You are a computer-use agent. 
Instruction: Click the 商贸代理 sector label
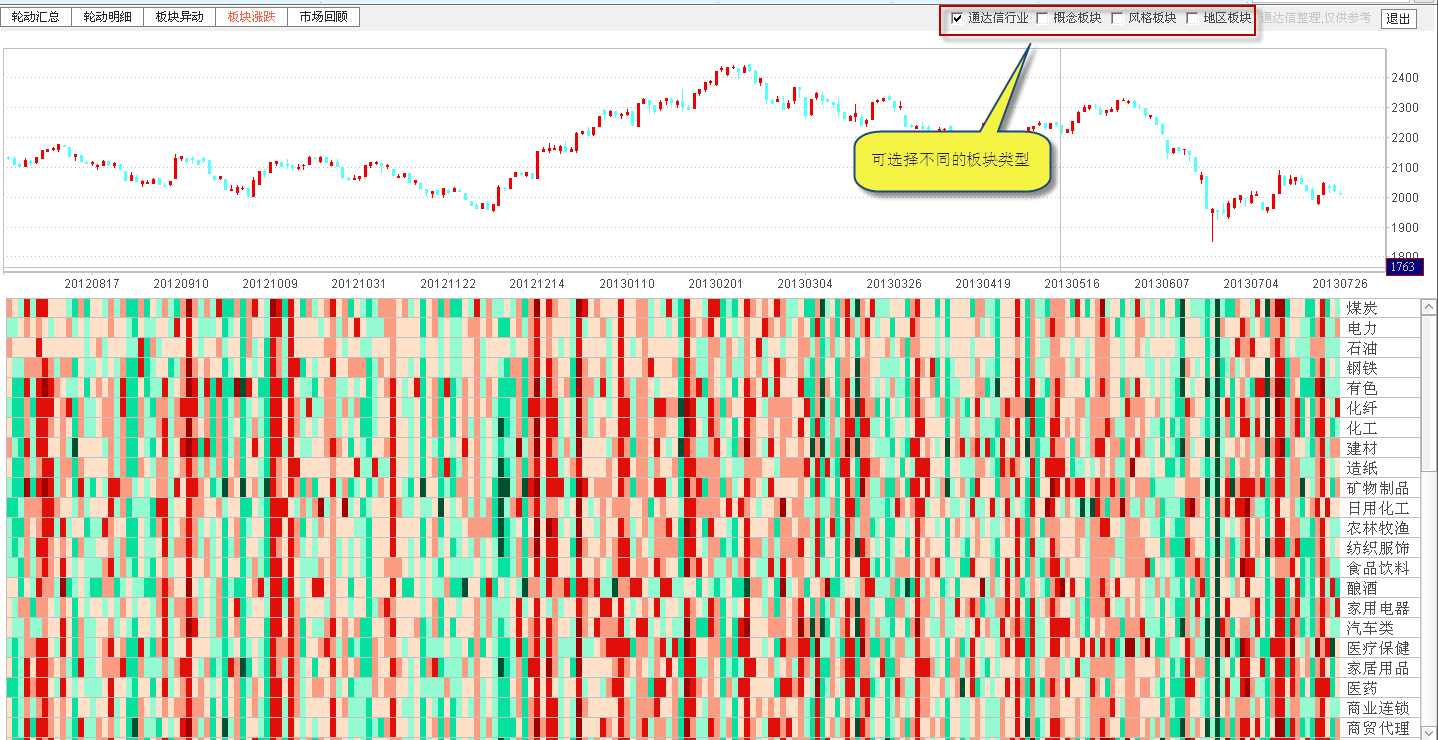pyautogui.click(x=1377, y=728)
